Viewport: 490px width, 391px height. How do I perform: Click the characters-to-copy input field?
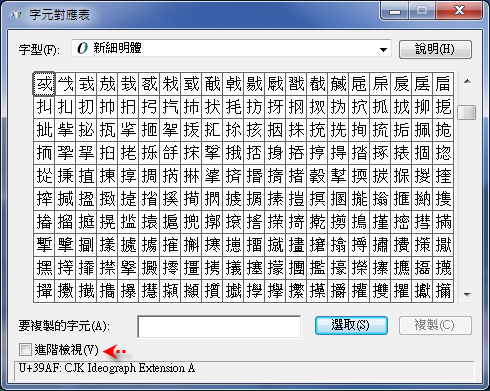[219, 326]
